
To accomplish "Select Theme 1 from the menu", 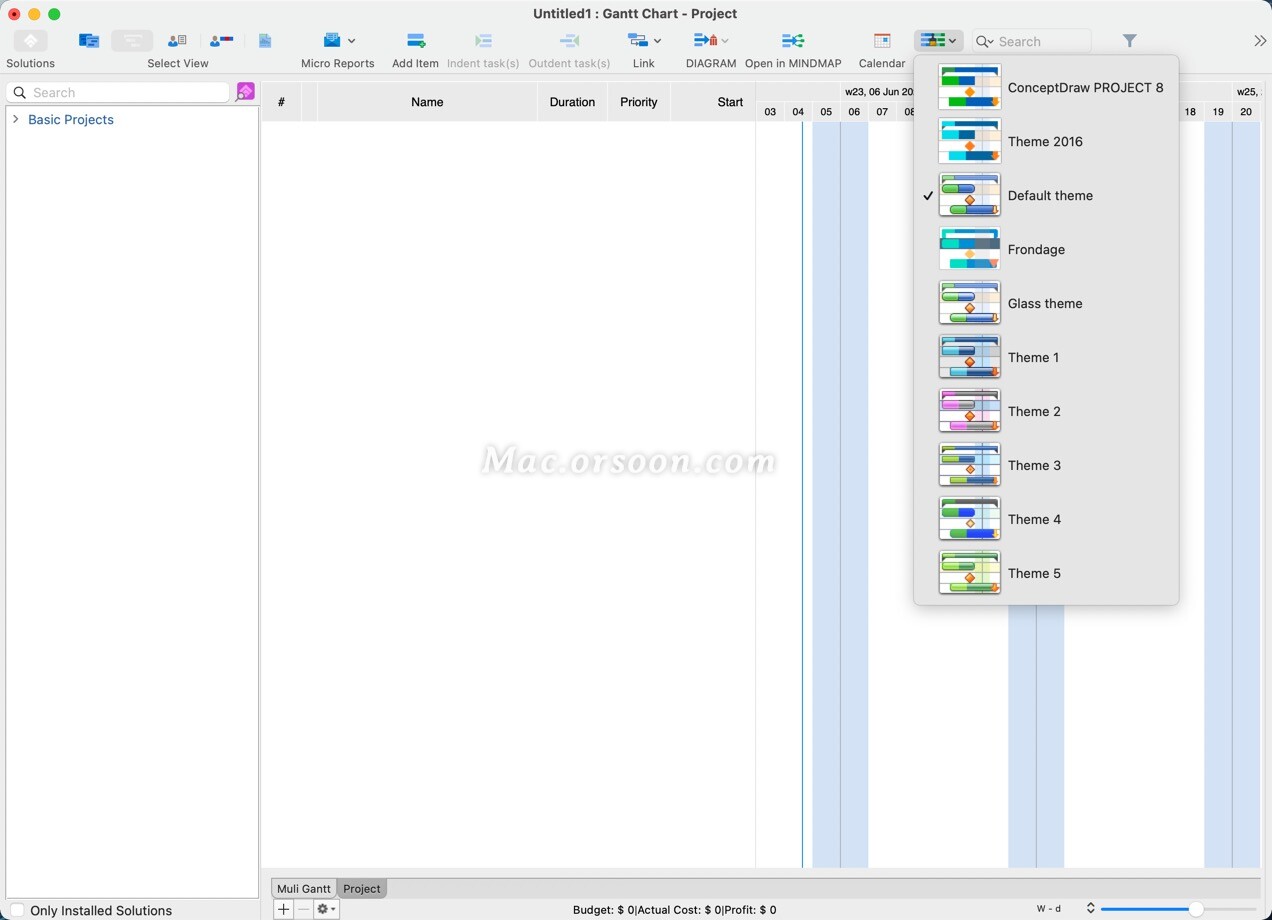I will [1046, 357].
